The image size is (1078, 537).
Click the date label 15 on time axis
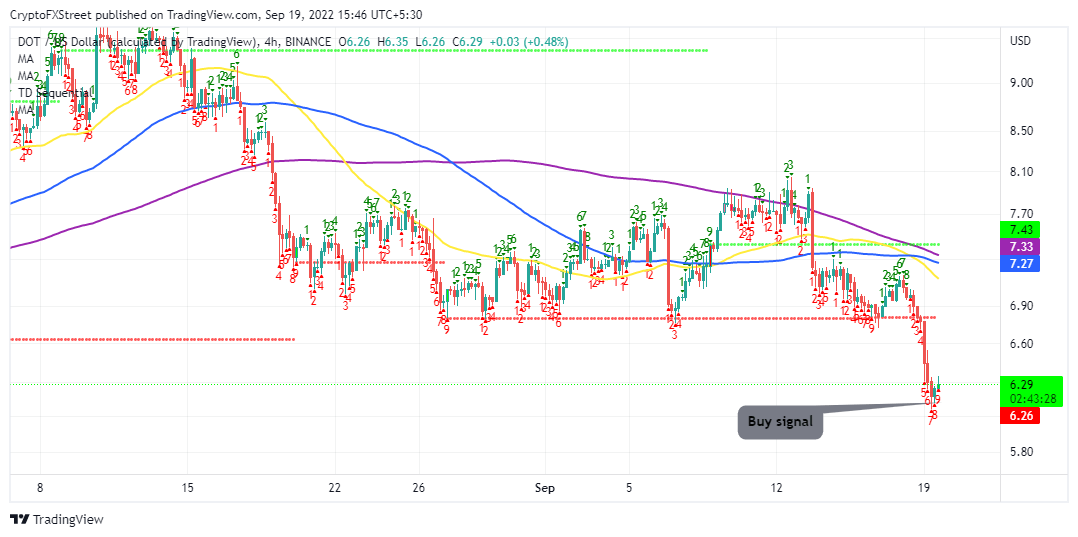tap(187, 487)
